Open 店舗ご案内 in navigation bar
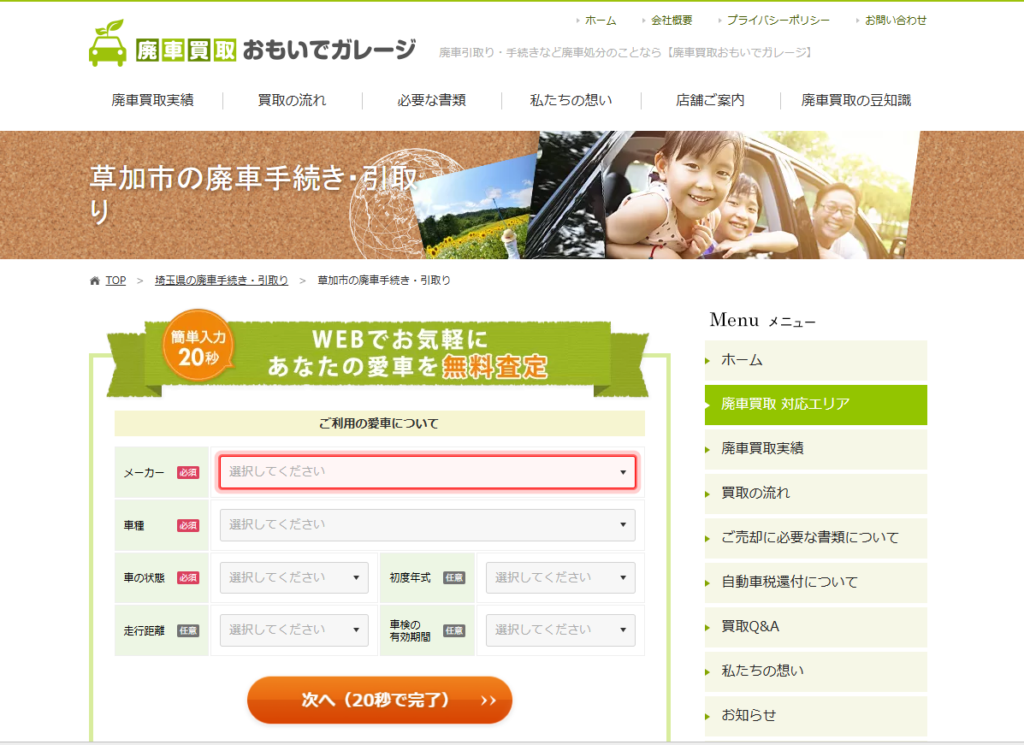The height and width of the screenshot is (745, 1024). [x=710, y=100]
